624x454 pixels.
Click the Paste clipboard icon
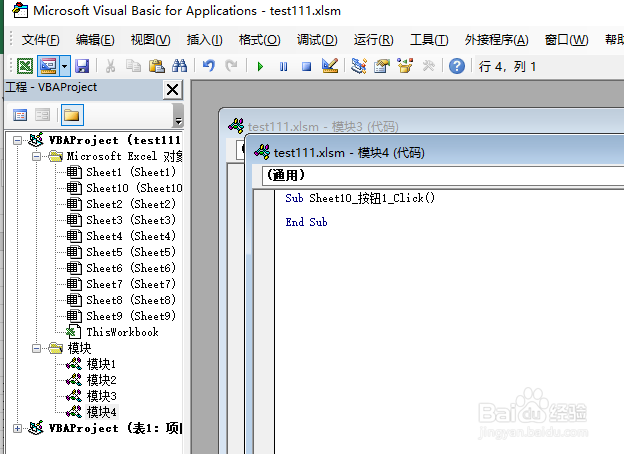pyautogui.click(x=156, y=66)
